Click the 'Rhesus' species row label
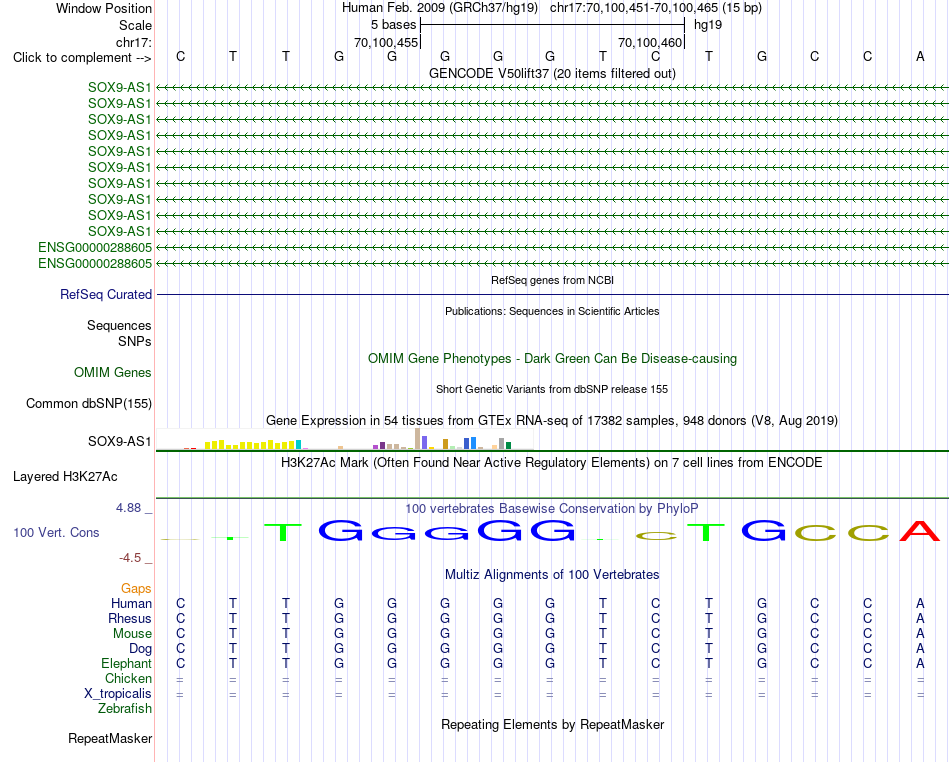 pos(130,618)
